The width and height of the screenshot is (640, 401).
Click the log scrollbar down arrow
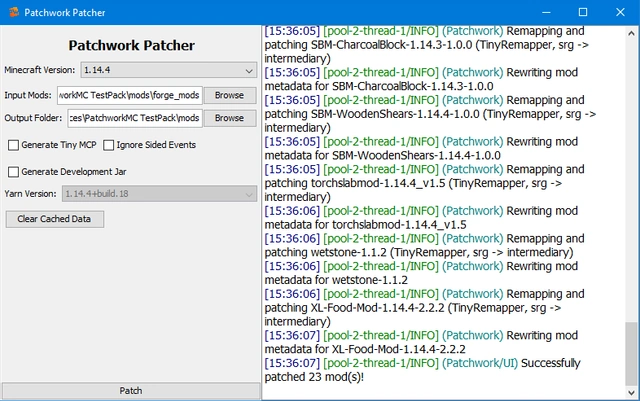(x=631, y=393)
